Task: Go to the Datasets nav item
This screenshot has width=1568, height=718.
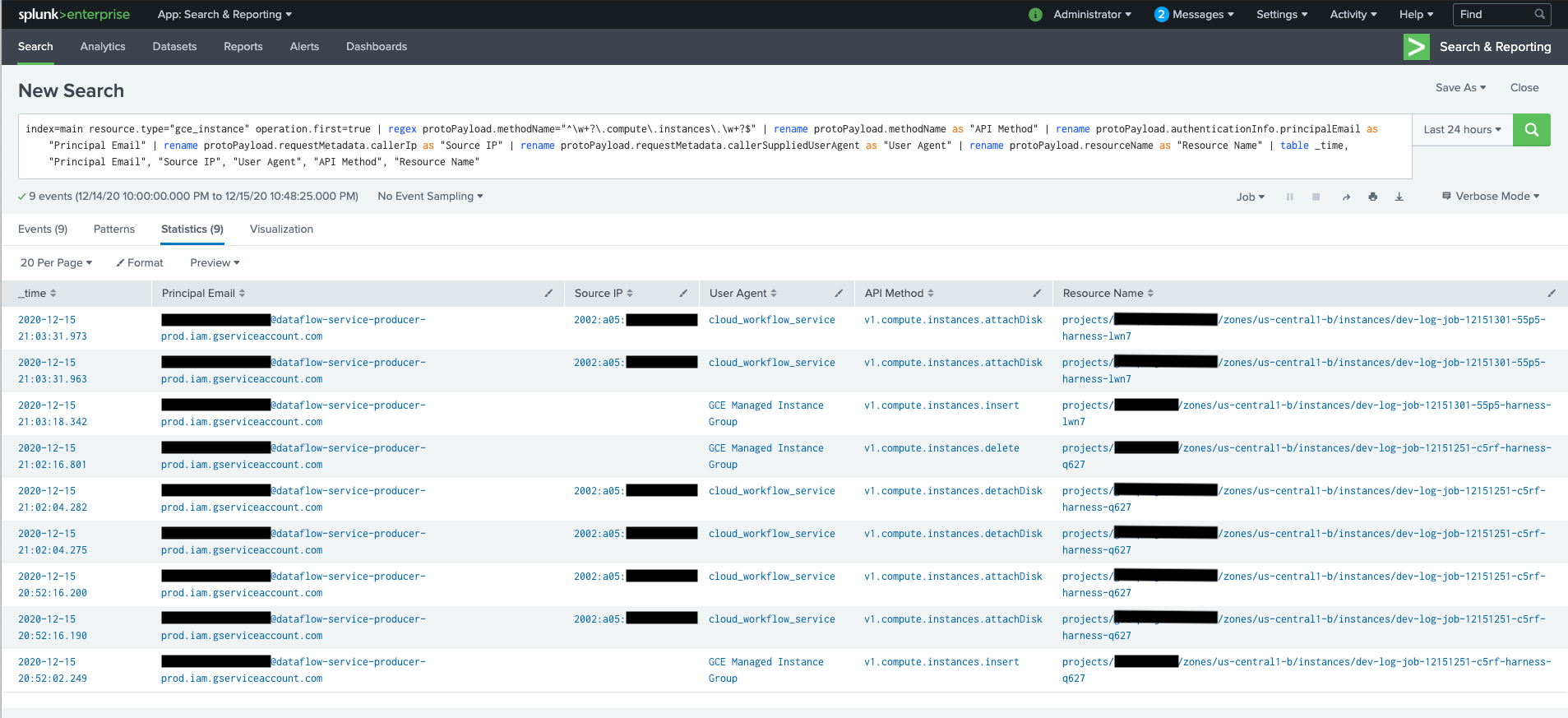Action: (174, 47)
